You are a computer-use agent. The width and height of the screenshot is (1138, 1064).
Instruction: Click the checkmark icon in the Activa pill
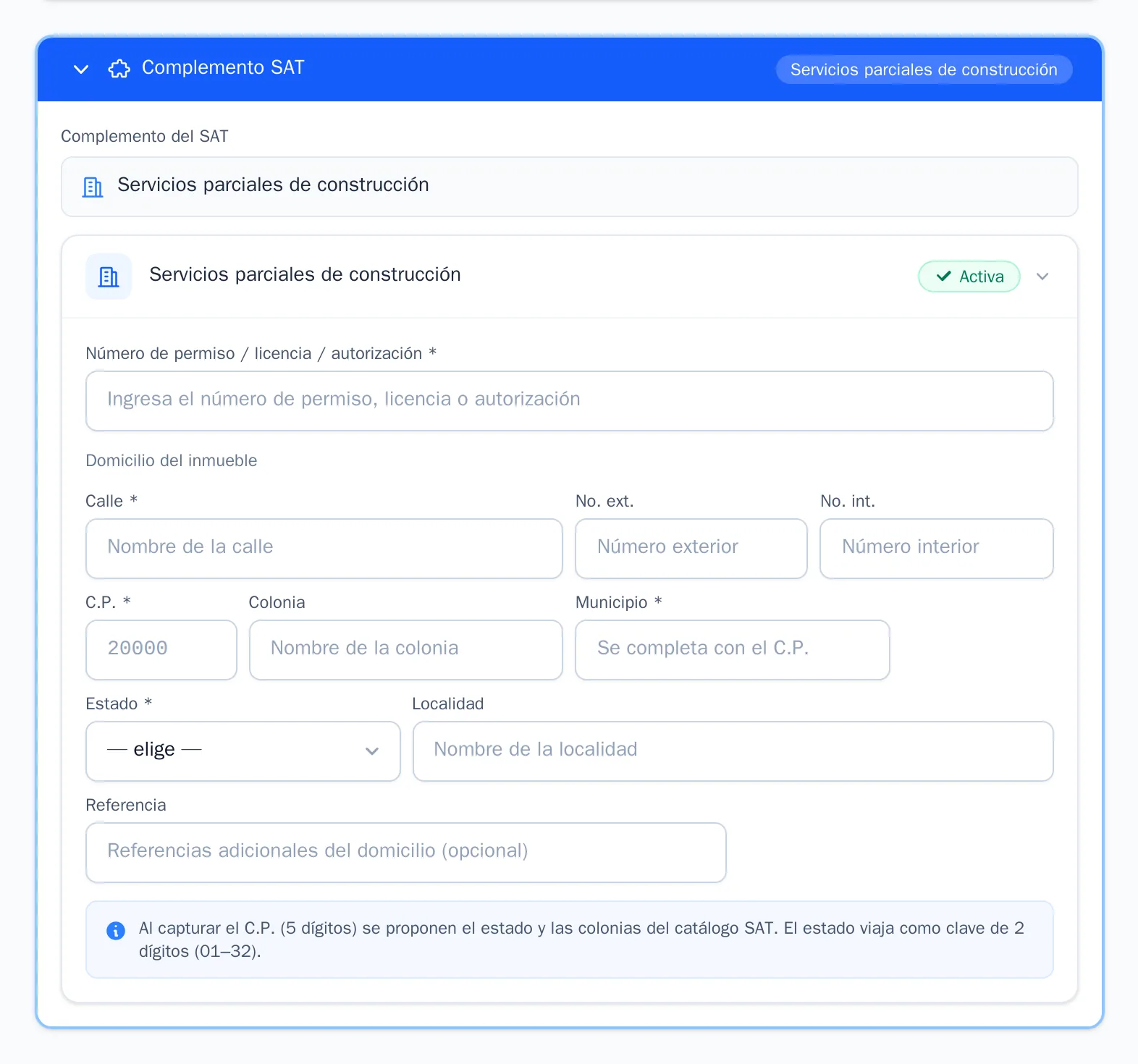coord(943,276)
